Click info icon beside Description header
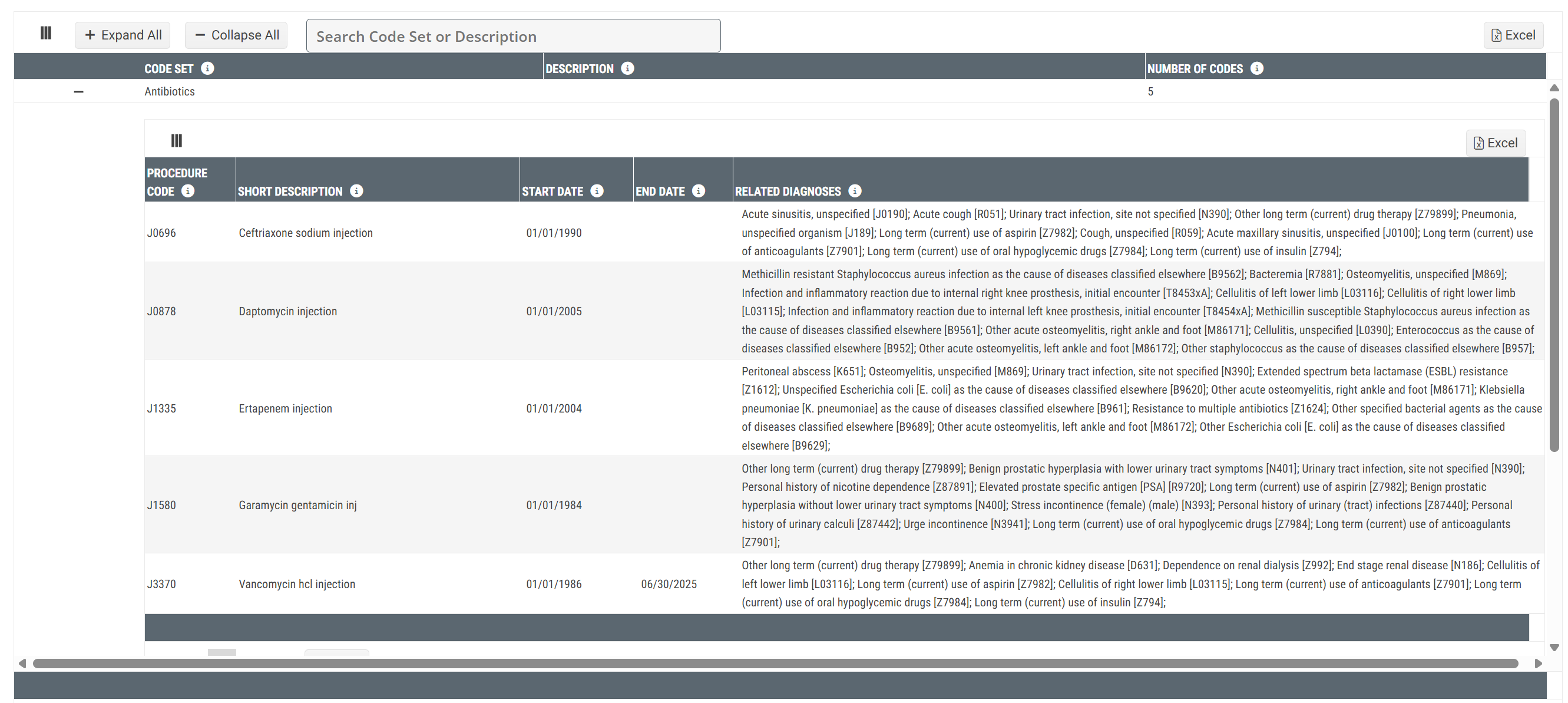Image resolution: width=1568 pixels, height=703 pixels. click(627, 68)
